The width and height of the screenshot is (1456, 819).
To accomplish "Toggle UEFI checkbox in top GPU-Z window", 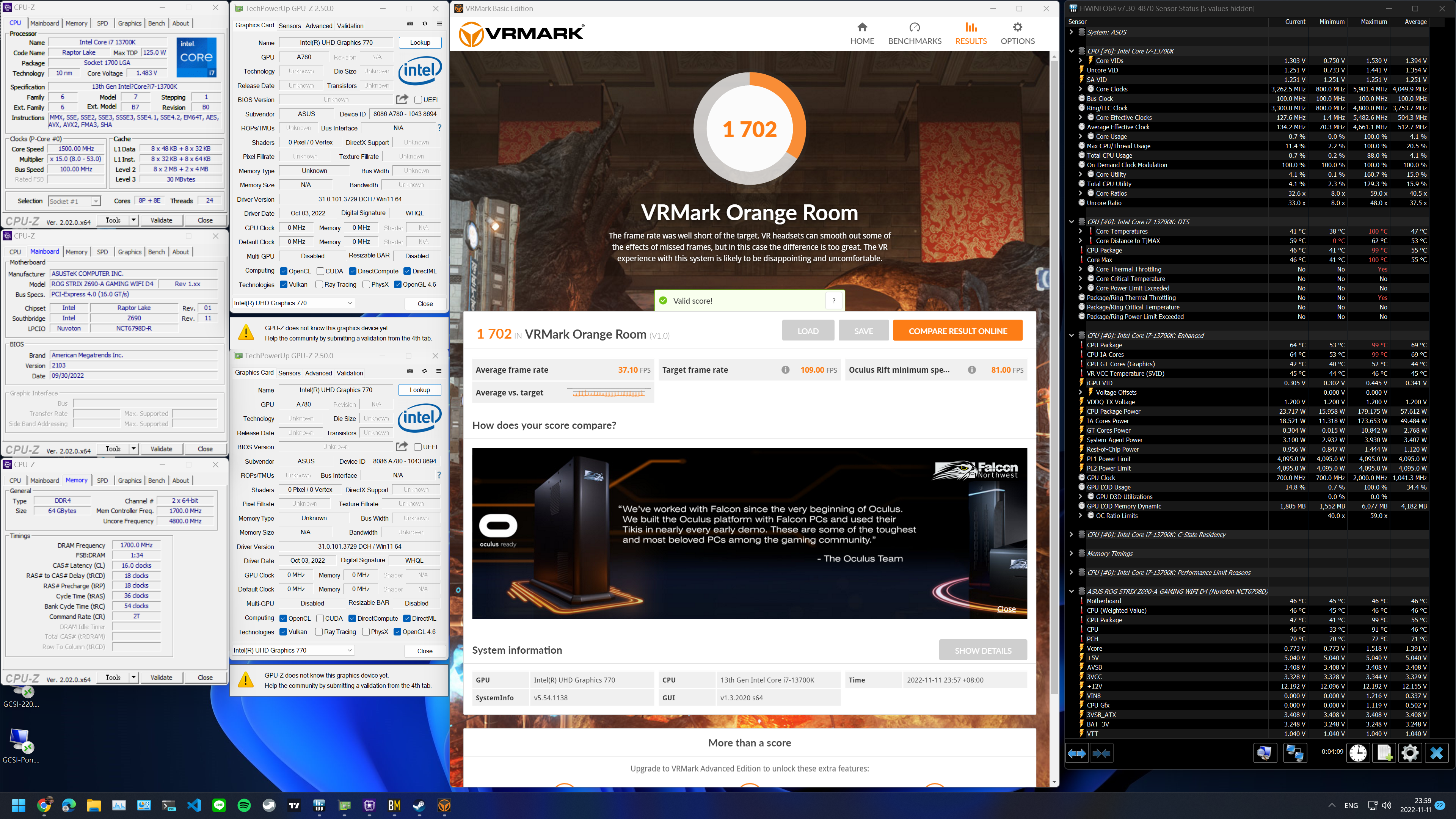I will pos(418,99).
